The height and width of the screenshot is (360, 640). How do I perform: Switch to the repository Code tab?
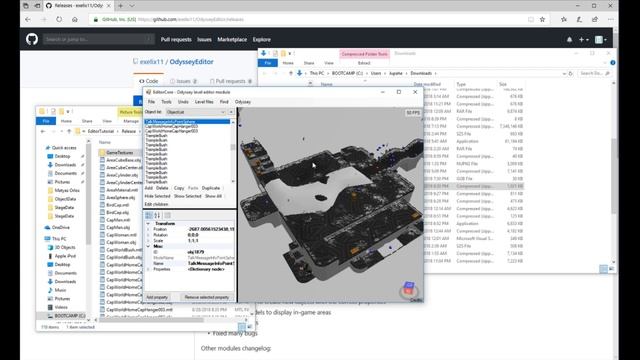coord(149,81)
